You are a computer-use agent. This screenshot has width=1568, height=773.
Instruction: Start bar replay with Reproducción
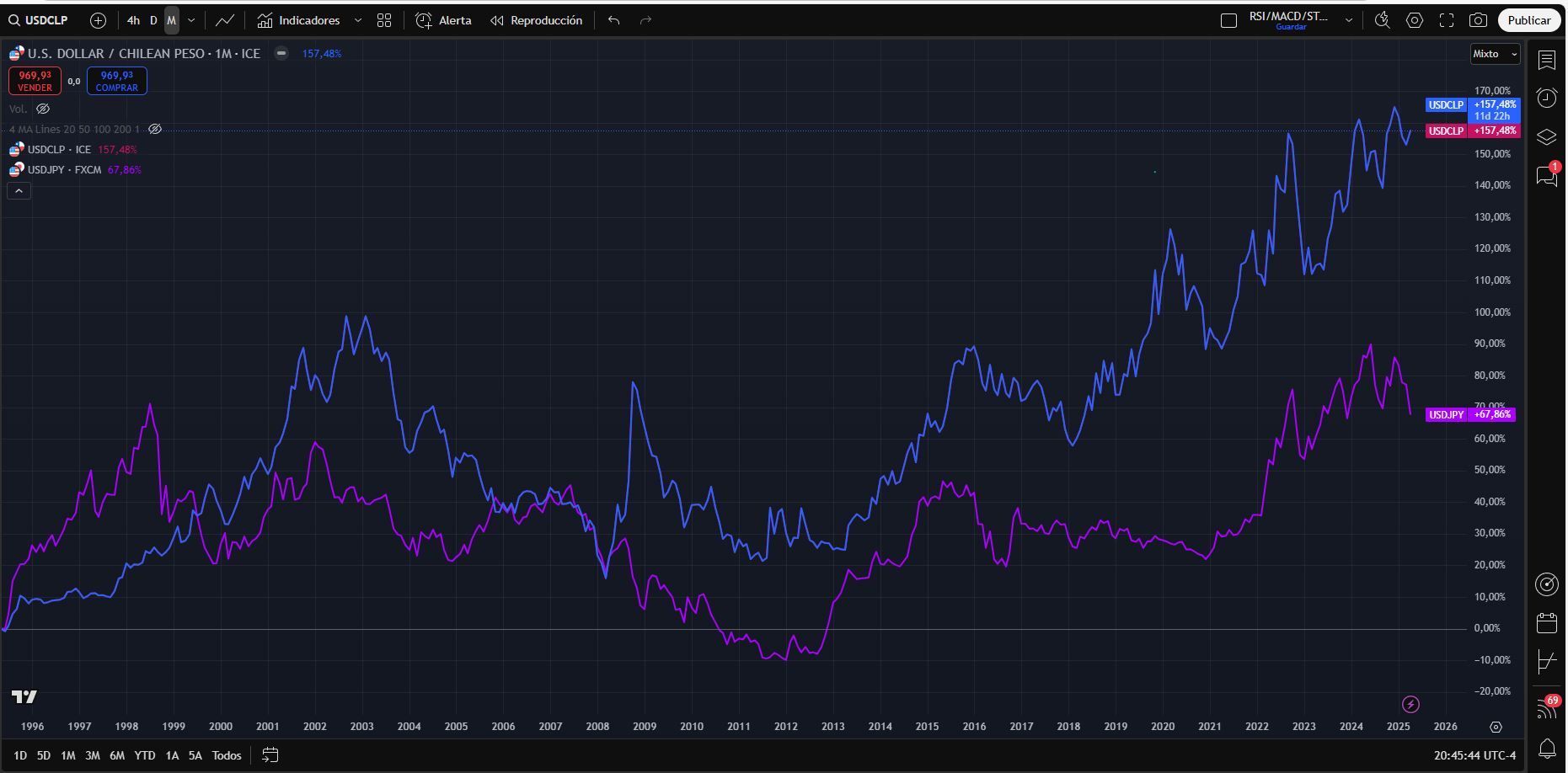point(537,20)
